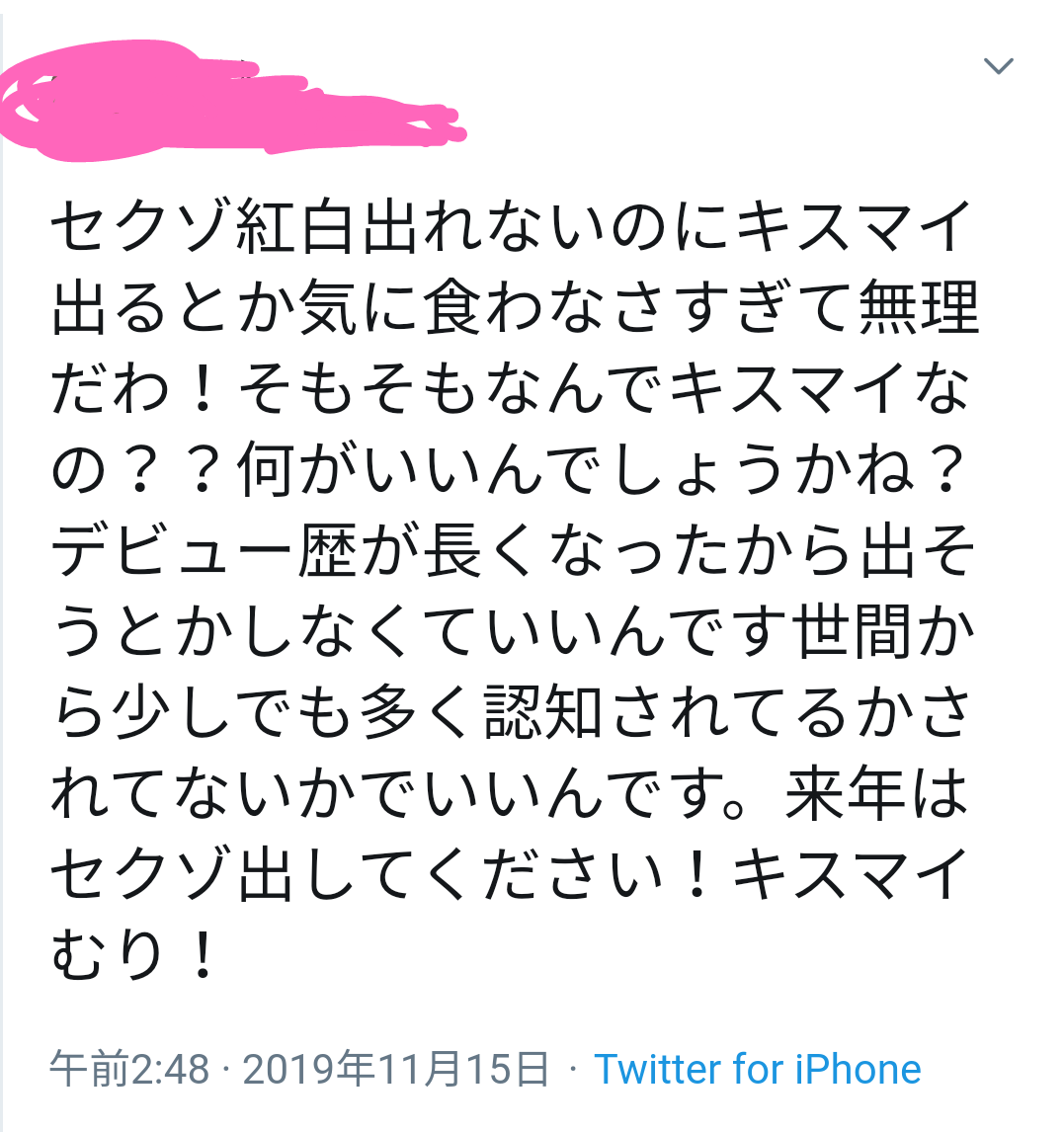Viewport: 1064px width, 1132px height.
Task: Click the word 無理 ending the second line
Action: click(918, 309)
